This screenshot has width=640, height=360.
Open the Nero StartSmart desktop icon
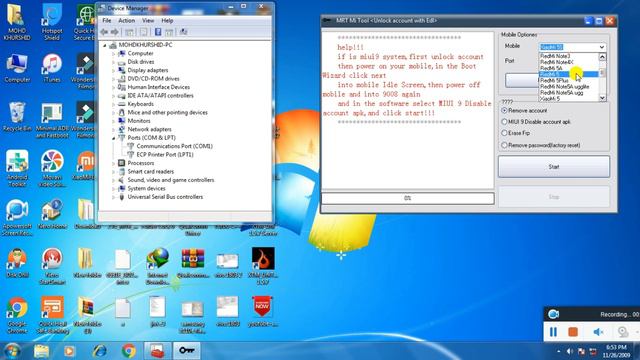[x=52, y=266]
